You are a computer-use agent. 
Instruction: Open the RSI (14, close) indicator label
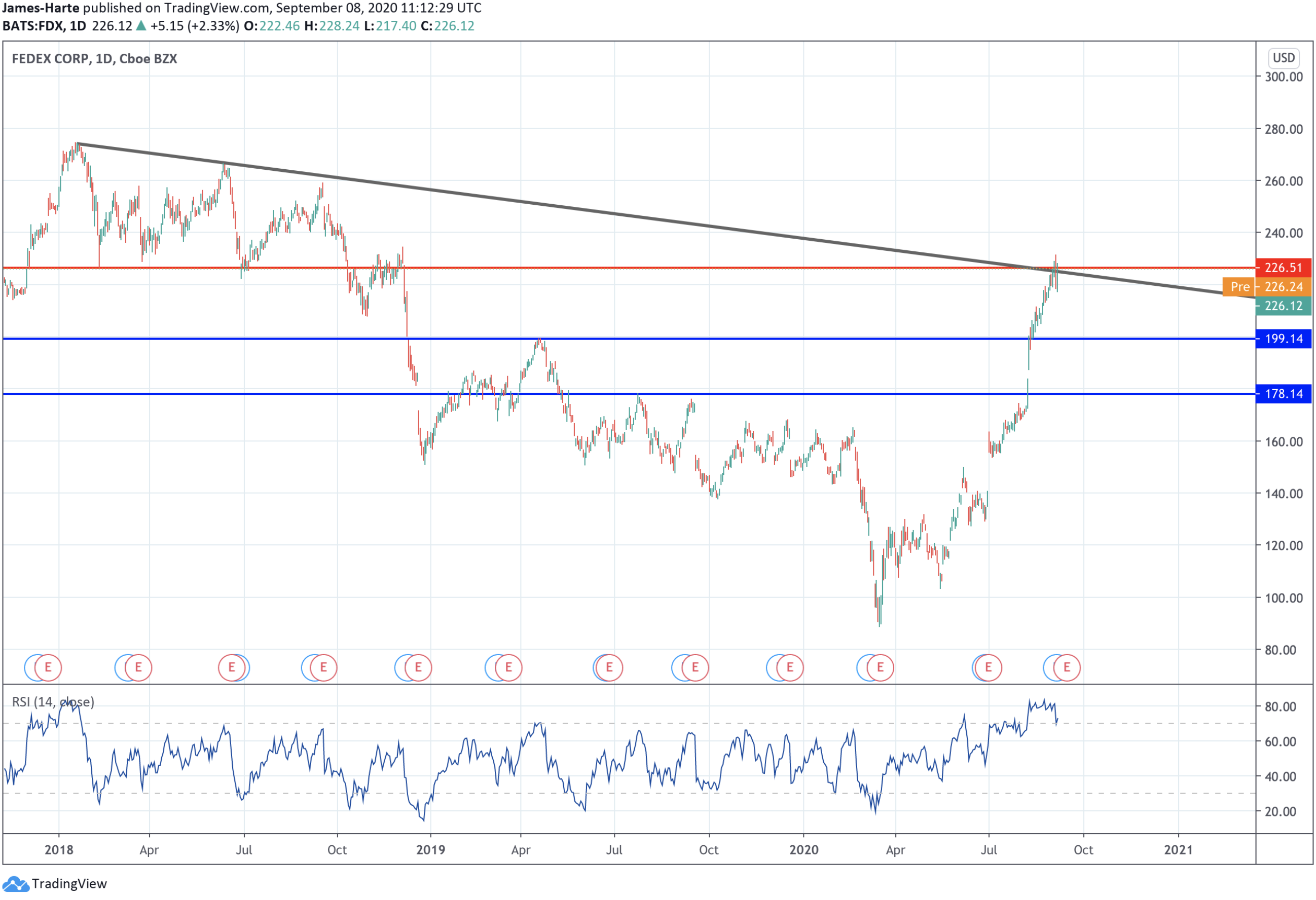(x=53, y=702)
